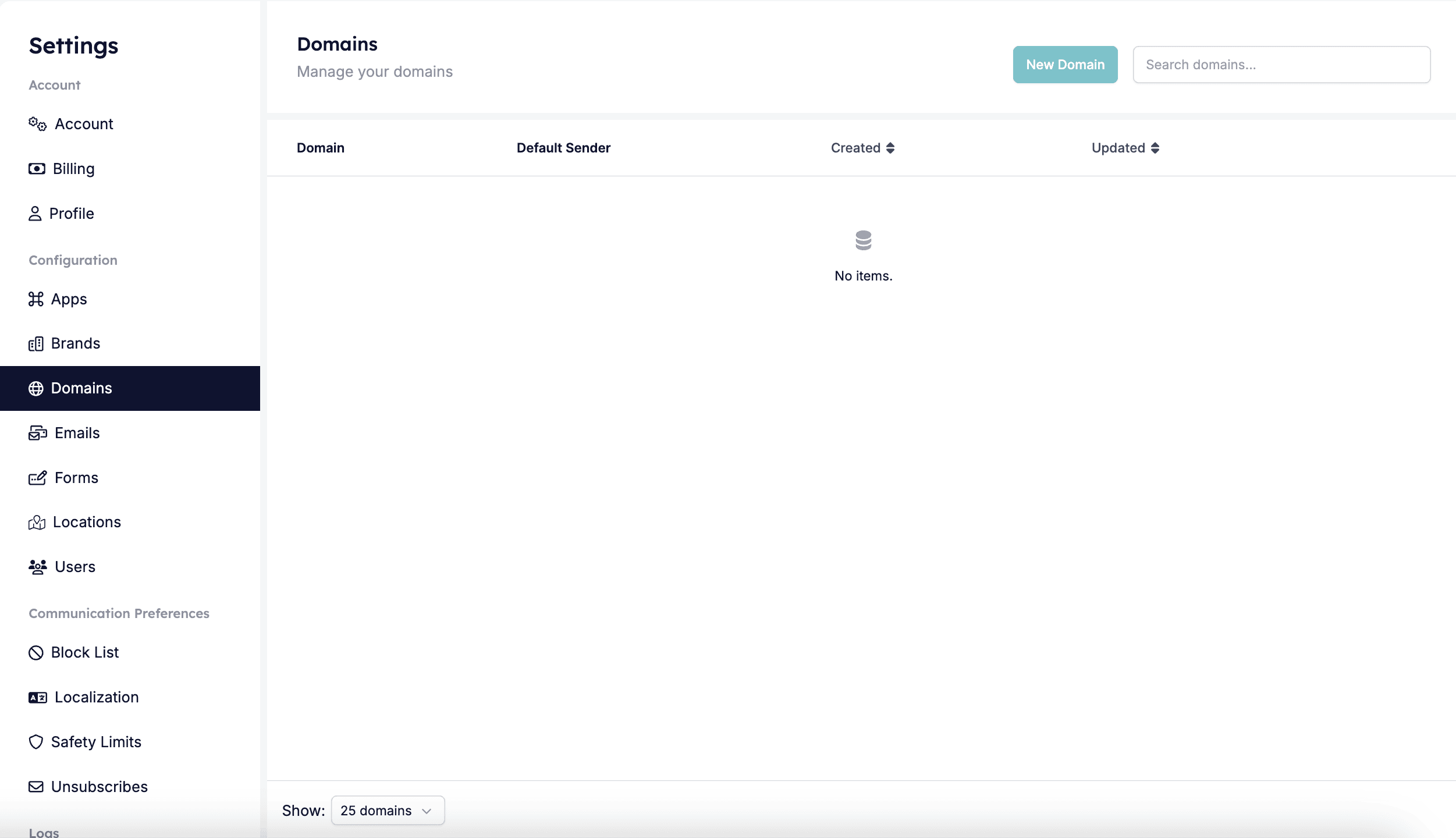Click the Apps command-key icon
The height and width of the screenshot is (838, 1456).
[36, 299]
